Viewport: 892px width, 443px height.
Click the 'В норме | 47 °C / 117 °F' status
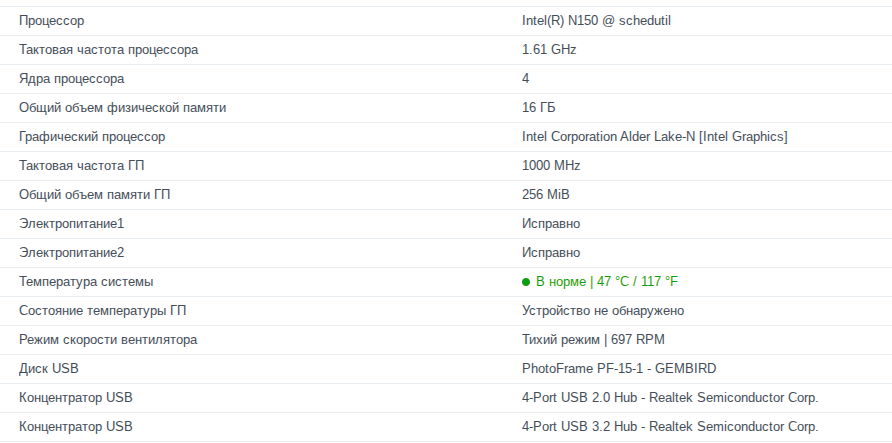607,282
